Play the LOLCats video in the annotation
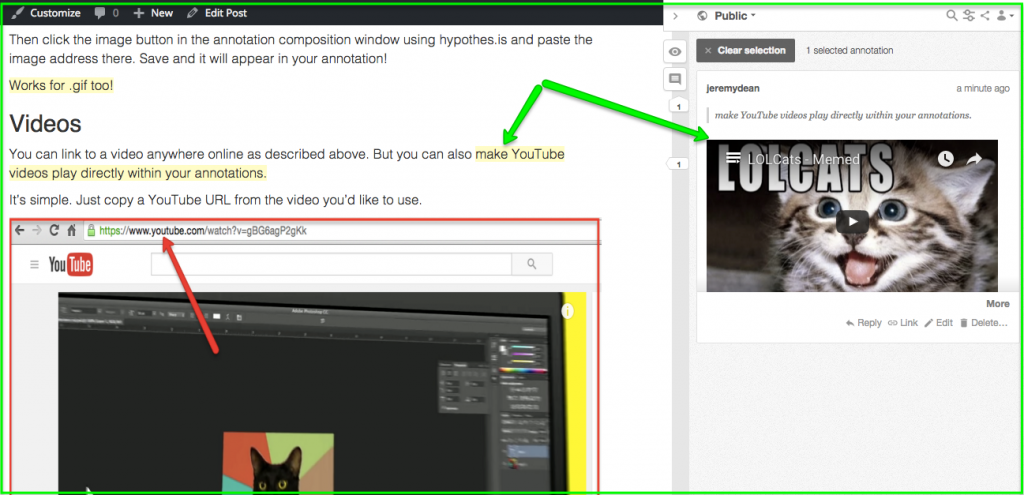 click(x=852, y=221)
